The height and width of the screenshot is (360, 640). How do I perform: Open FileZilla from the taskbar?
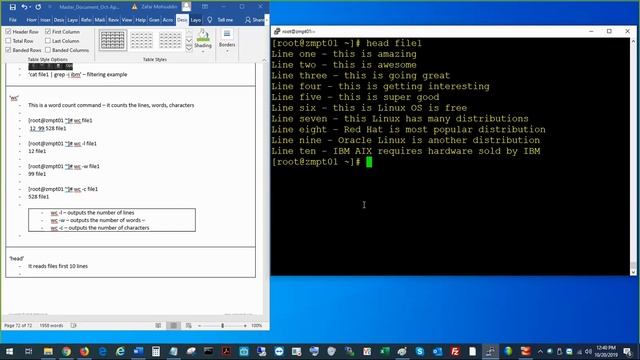(455, 351)
